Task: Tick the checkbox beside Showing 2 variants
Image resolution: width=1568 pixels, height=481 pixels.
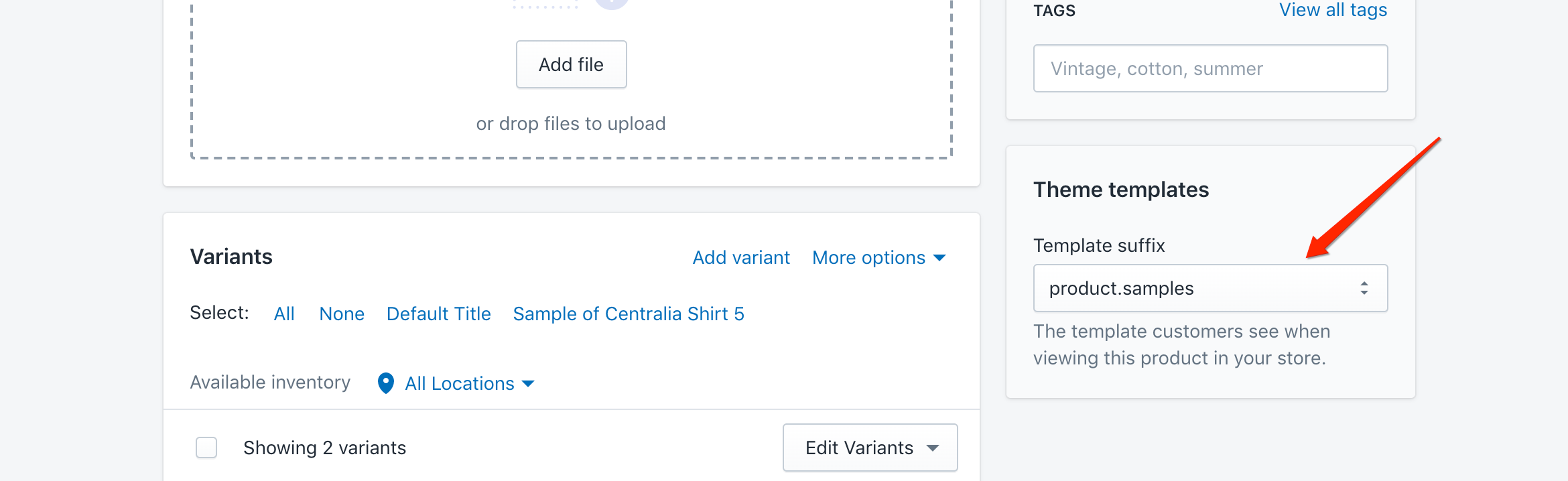Action: pos(206,448)
